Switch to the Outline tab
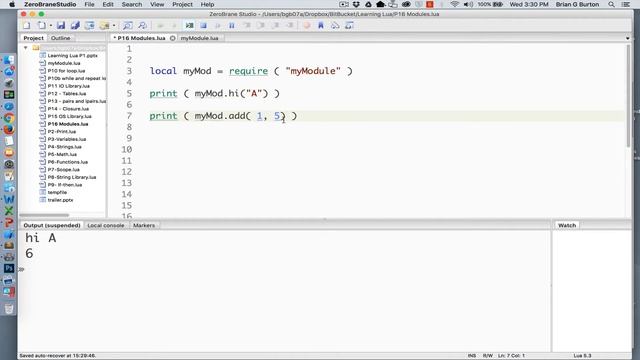This screenshot has width=640, height=360. (60, 38)
